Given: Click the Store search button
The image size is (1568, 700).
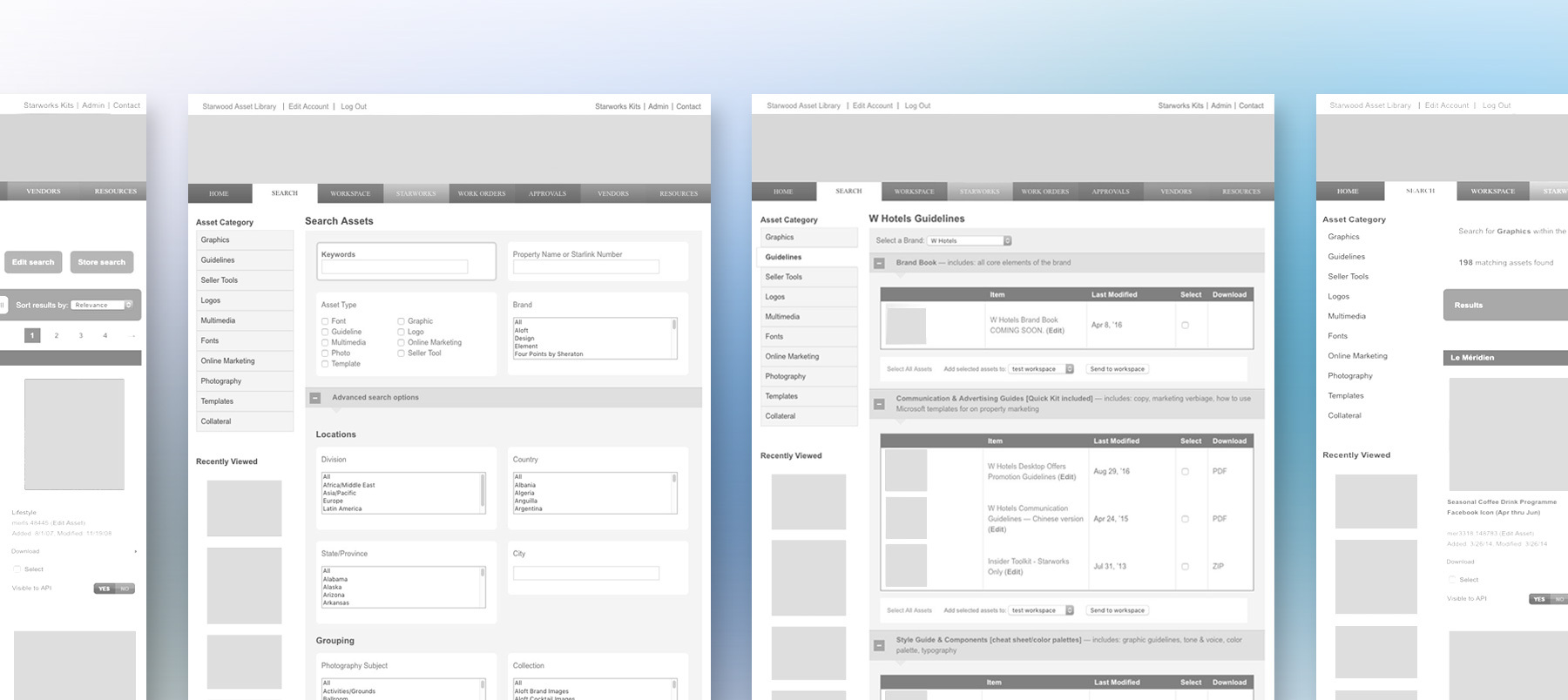Looking at the screenshot, I should click(102, 262).
